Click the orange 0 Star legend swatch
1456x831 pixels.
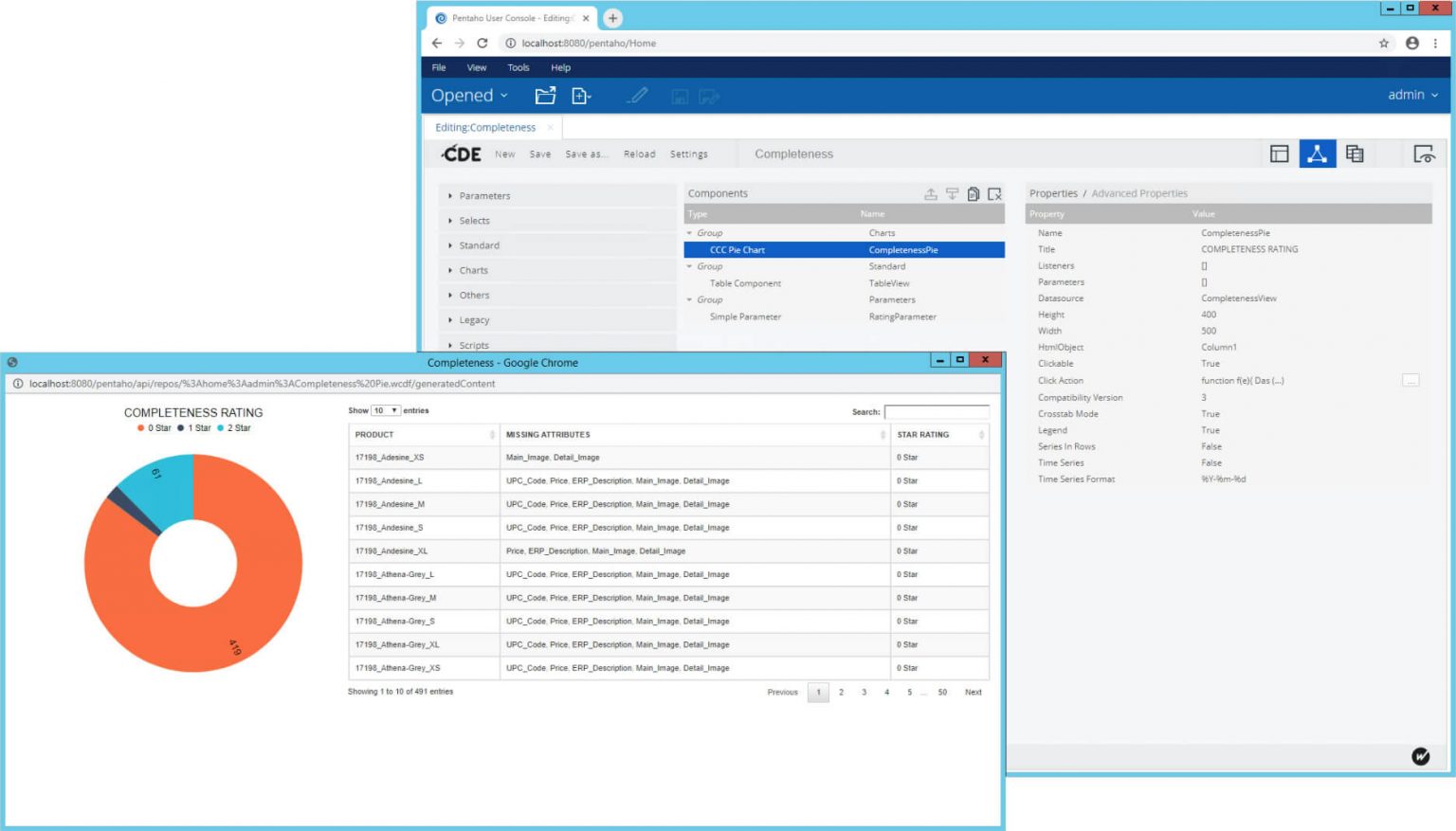click(x=141, y=427)
